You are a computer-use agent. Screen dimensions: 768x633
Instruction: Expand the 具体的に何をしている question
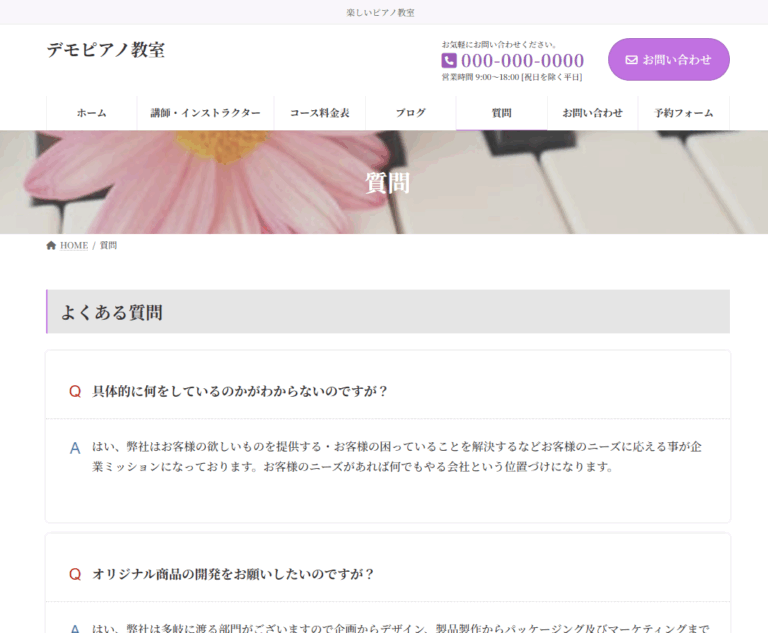(240, 391)
